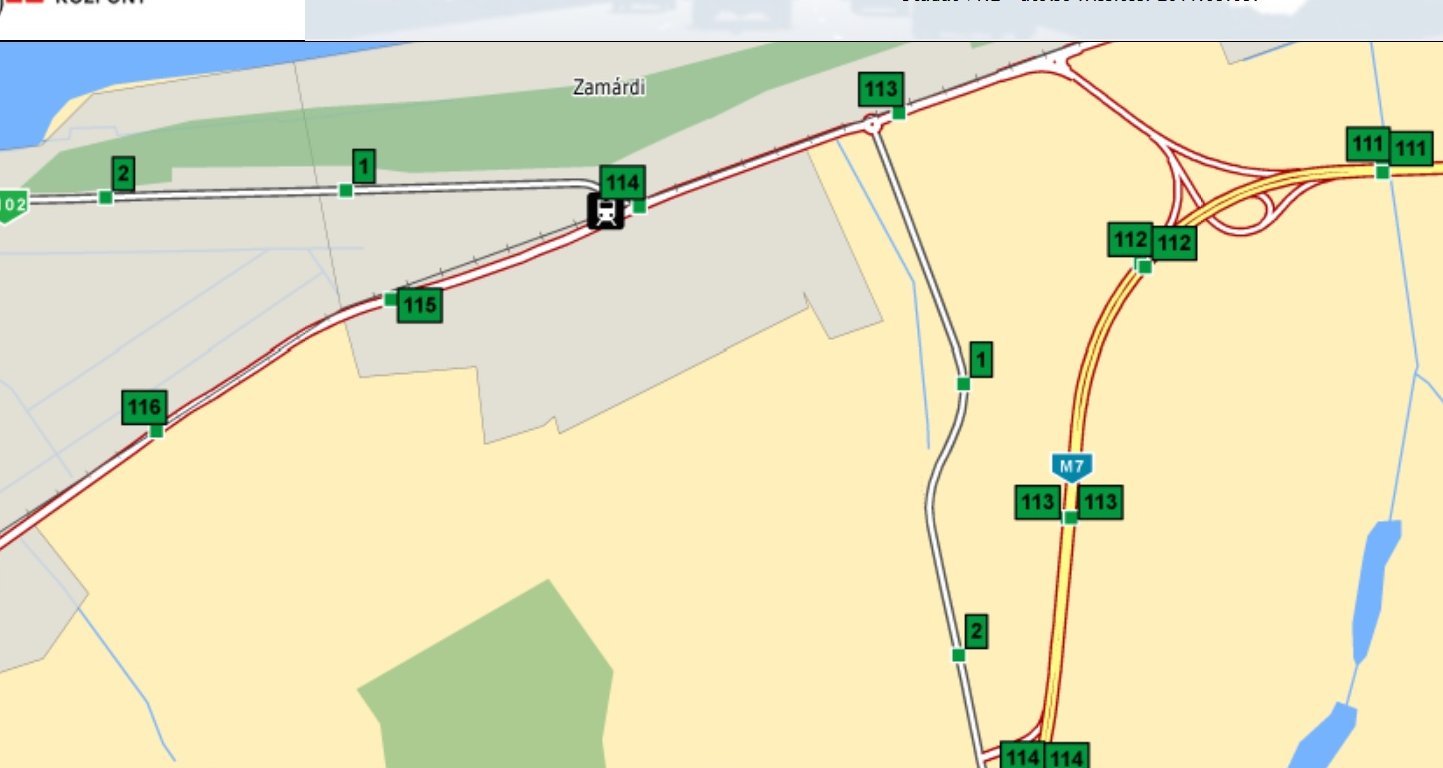Click the train station icon near Zamárdi
The width and height of the screenshot is (1443, 768).
pyautogui.click(x=605, y=212)
